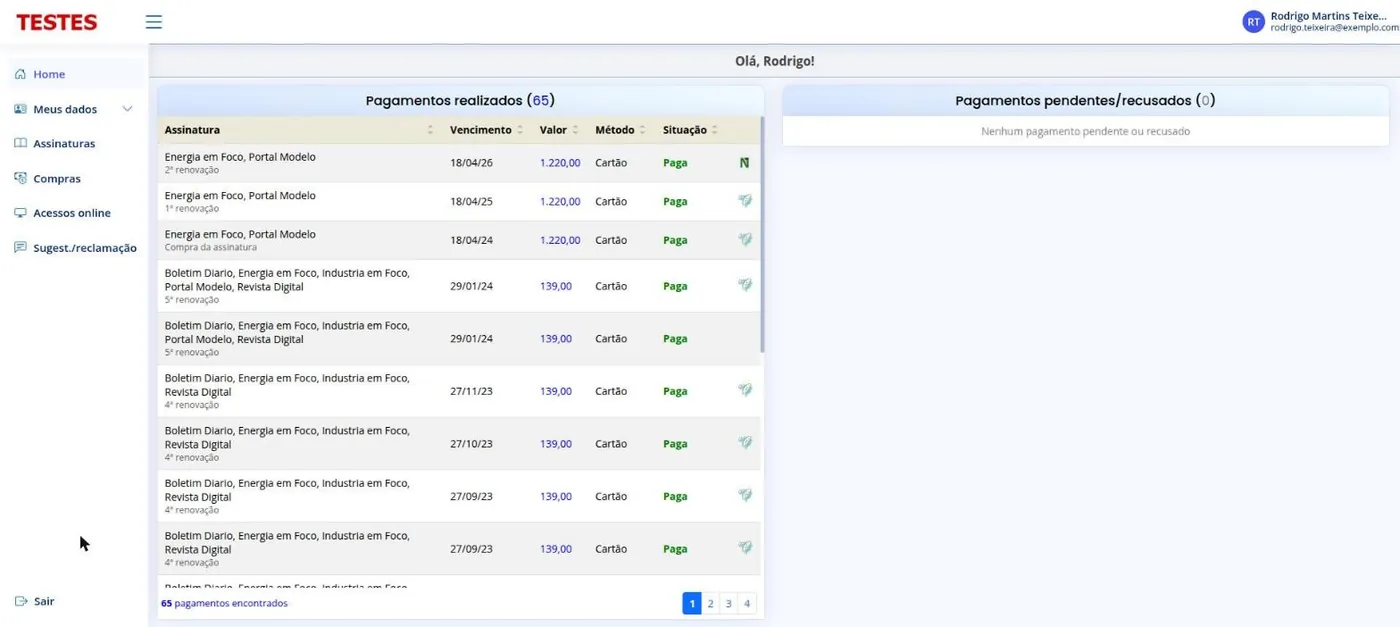This screenshot has width=1400, height=627.
Task: Go to page 4 of payments
Action: pyautogui.click(x=747, y=603)
